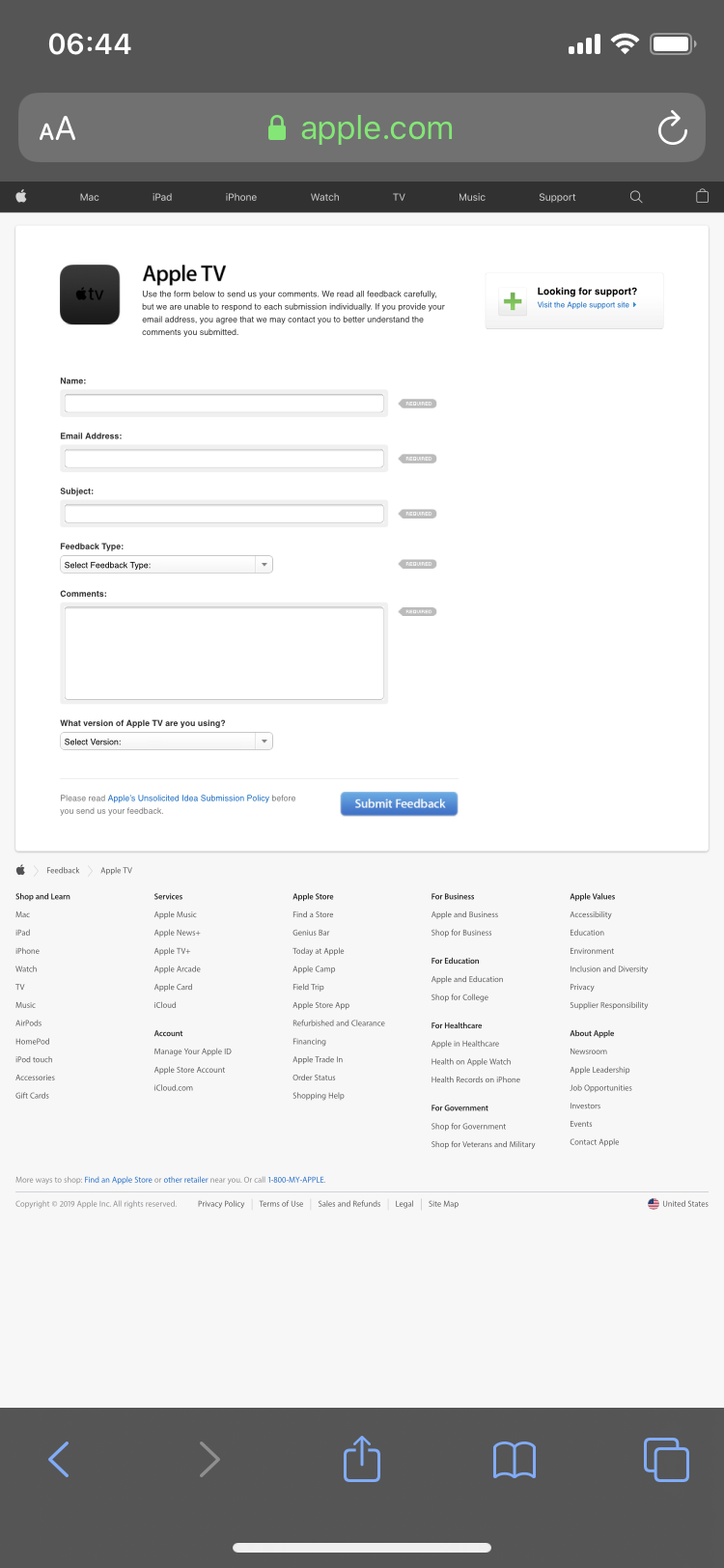This screenshot has width=724, height=1568.
Task: Open Sales and Refunds footer link
Action: tap(349, 1204)
